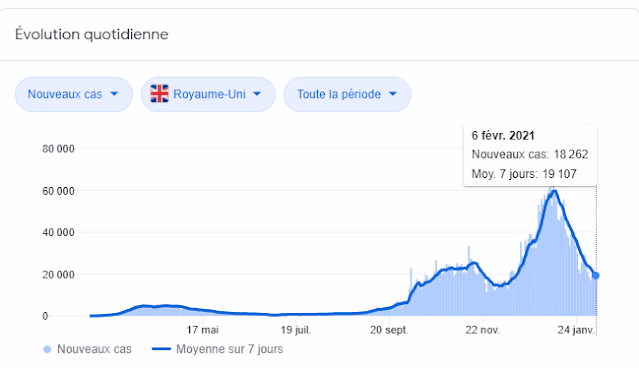Click the Nouveaux cas legend text
639x368 pixels.
tap(94, 349)
